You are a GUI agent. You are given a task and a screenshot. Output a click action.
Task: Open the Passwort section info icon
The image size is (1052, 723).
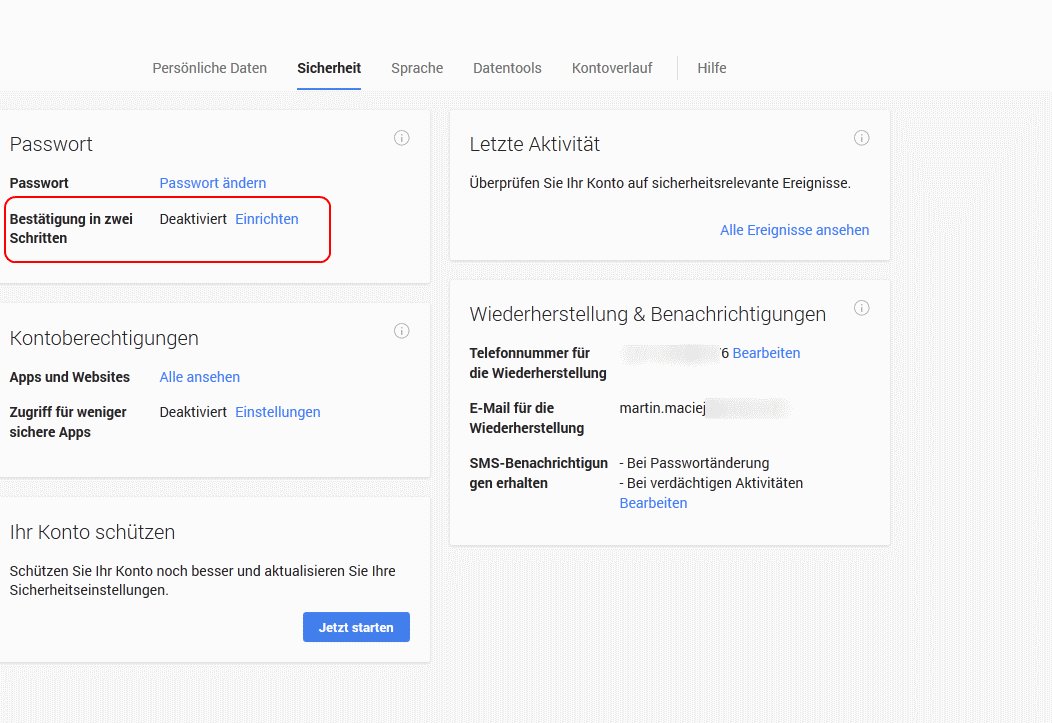click(402, 138)
